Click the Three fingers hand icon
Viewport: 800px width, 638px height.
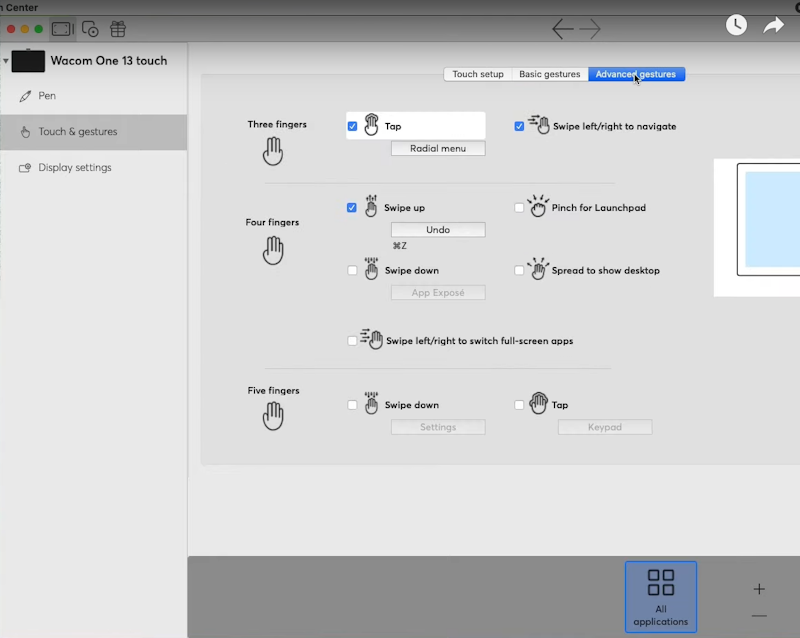point(273,151)
